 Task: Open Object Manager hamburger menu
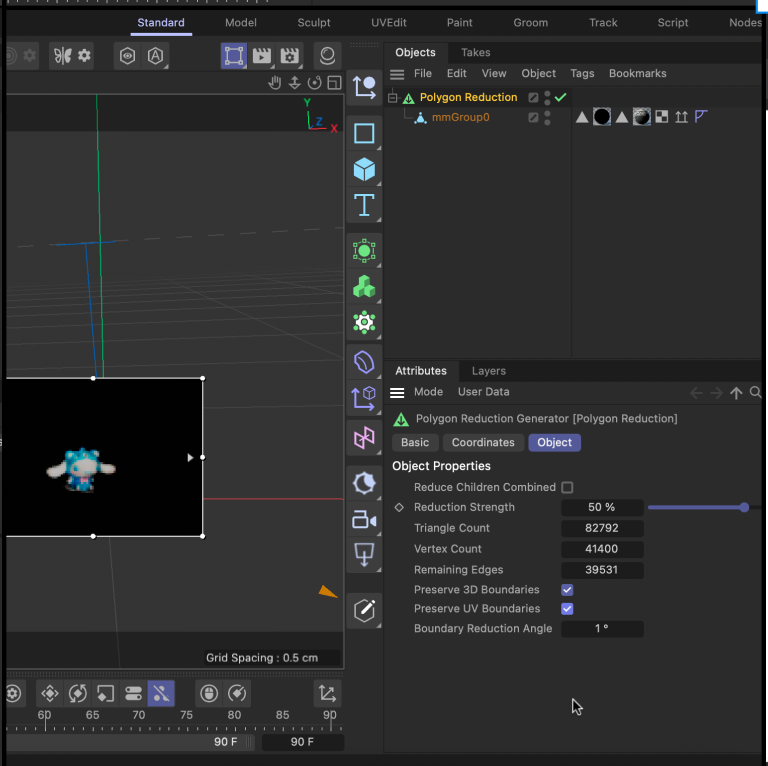pyautogui.click(x=397, y=74)
